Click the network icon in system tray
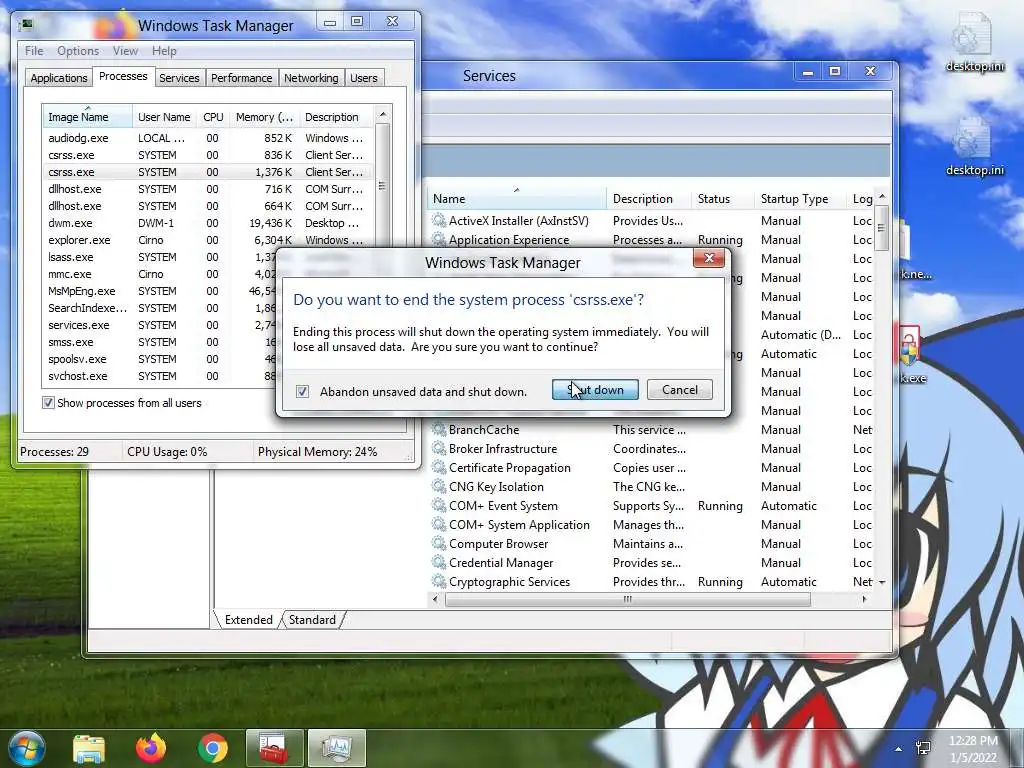1024x768 pixels. [923, 748]
